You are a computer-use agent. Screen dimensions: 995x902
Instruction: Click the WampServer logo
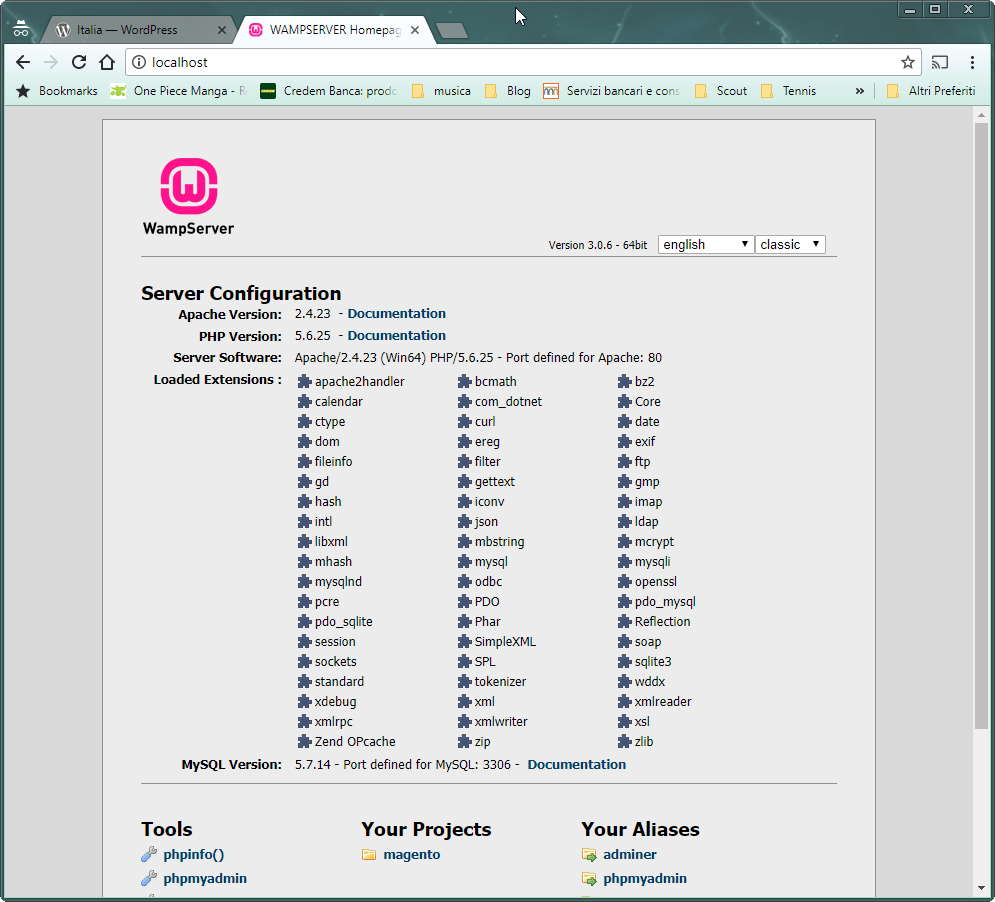pos(188,187)
